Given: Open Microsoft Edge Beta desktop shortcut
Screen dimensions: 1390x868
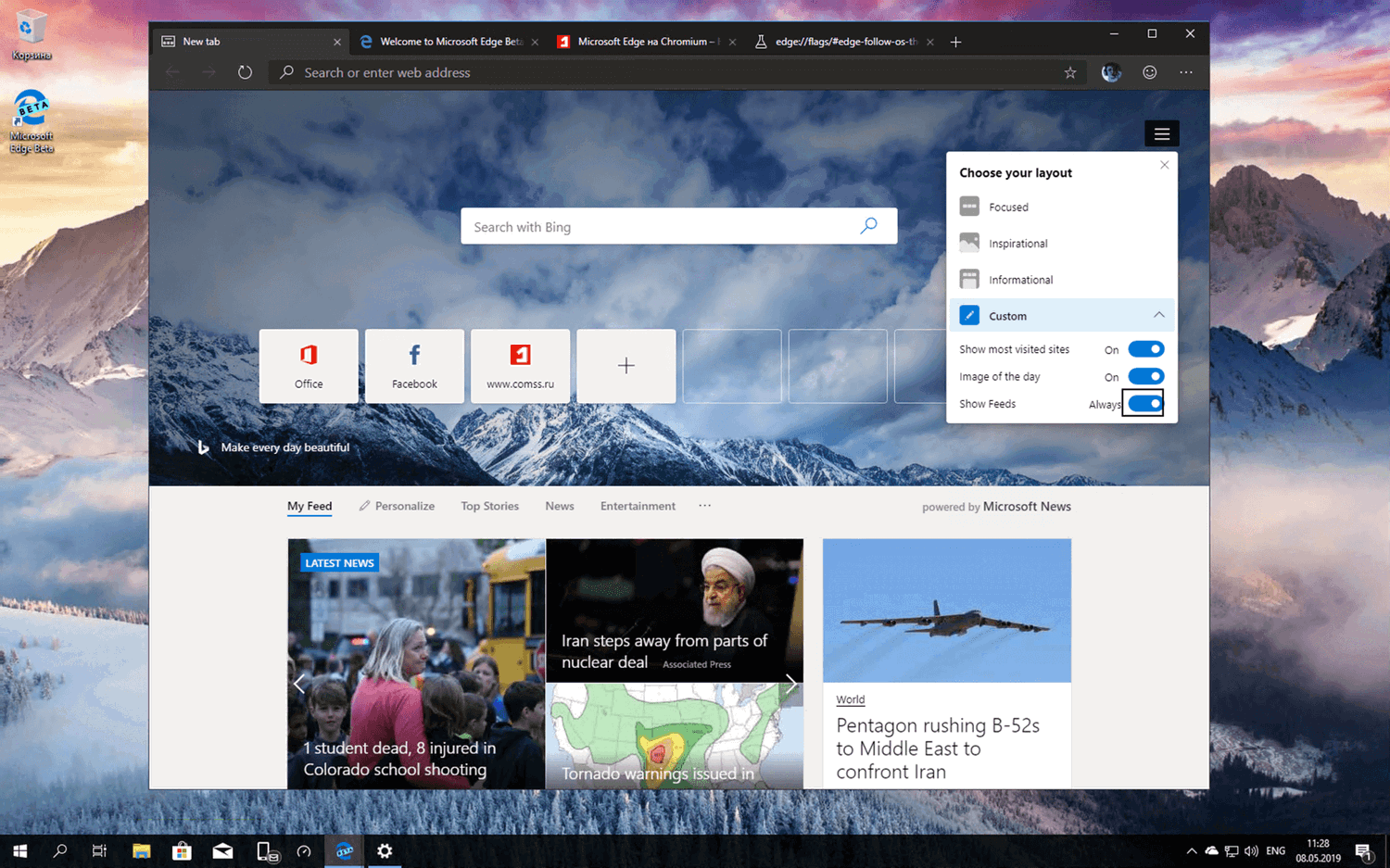Looking at the screenshot, I should (32, 120).
